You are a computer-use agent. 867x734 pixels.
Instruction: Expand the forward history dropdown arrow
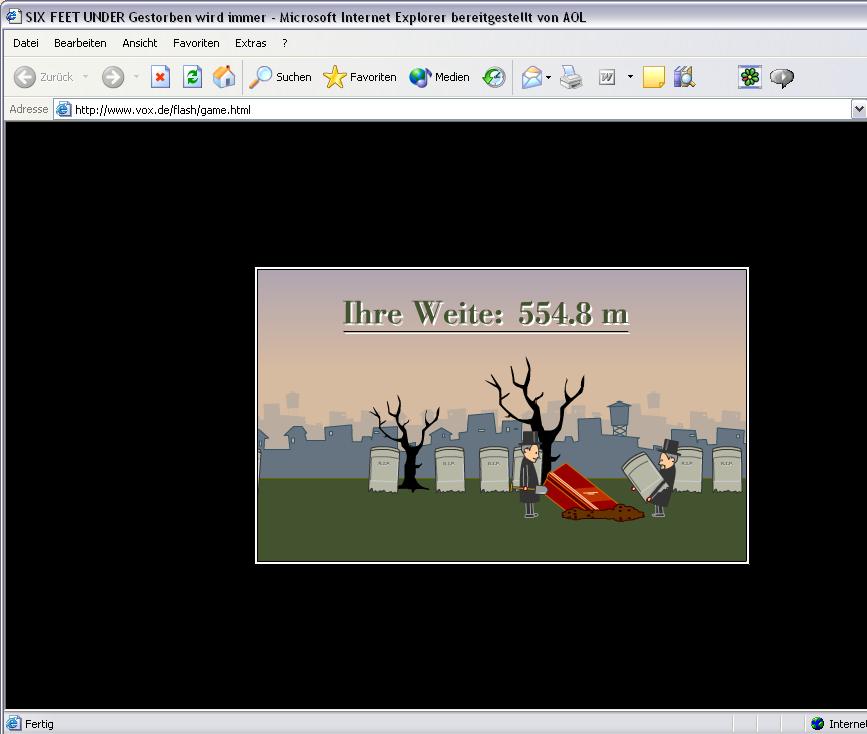[x=135, y=77]
